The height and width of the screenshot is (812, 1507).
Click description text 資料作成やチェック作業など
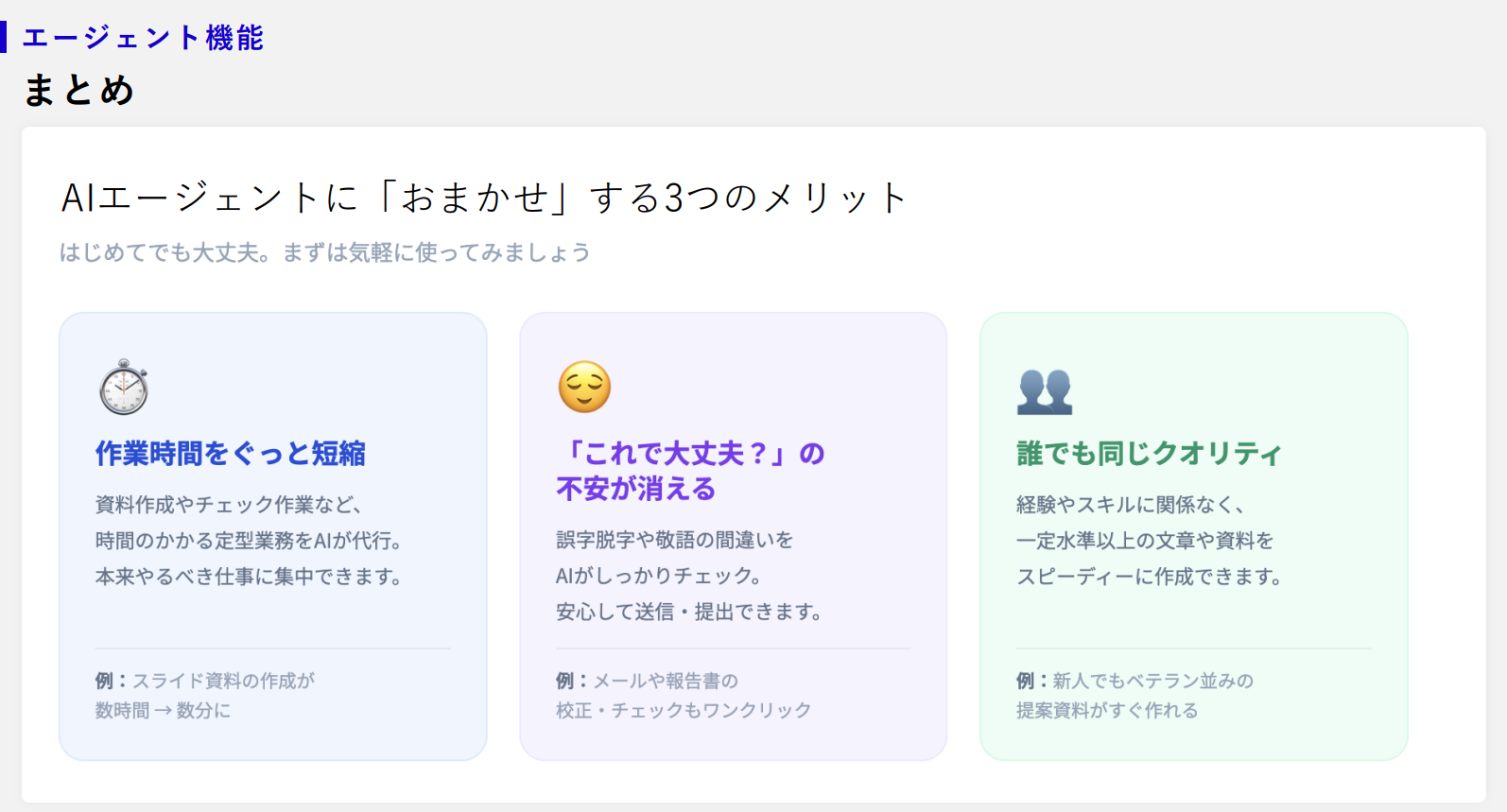228,505
